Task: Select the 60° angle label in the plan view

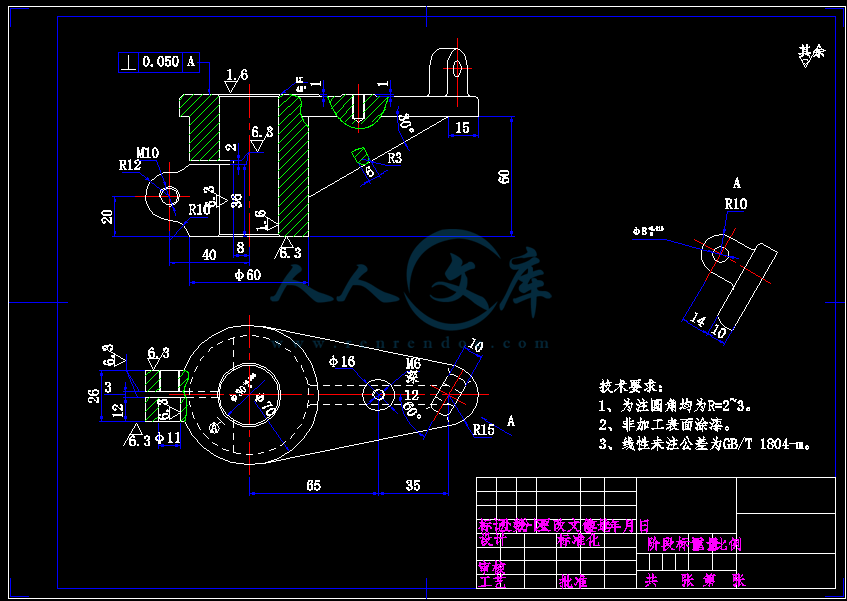Action: [x=412, y=409]
